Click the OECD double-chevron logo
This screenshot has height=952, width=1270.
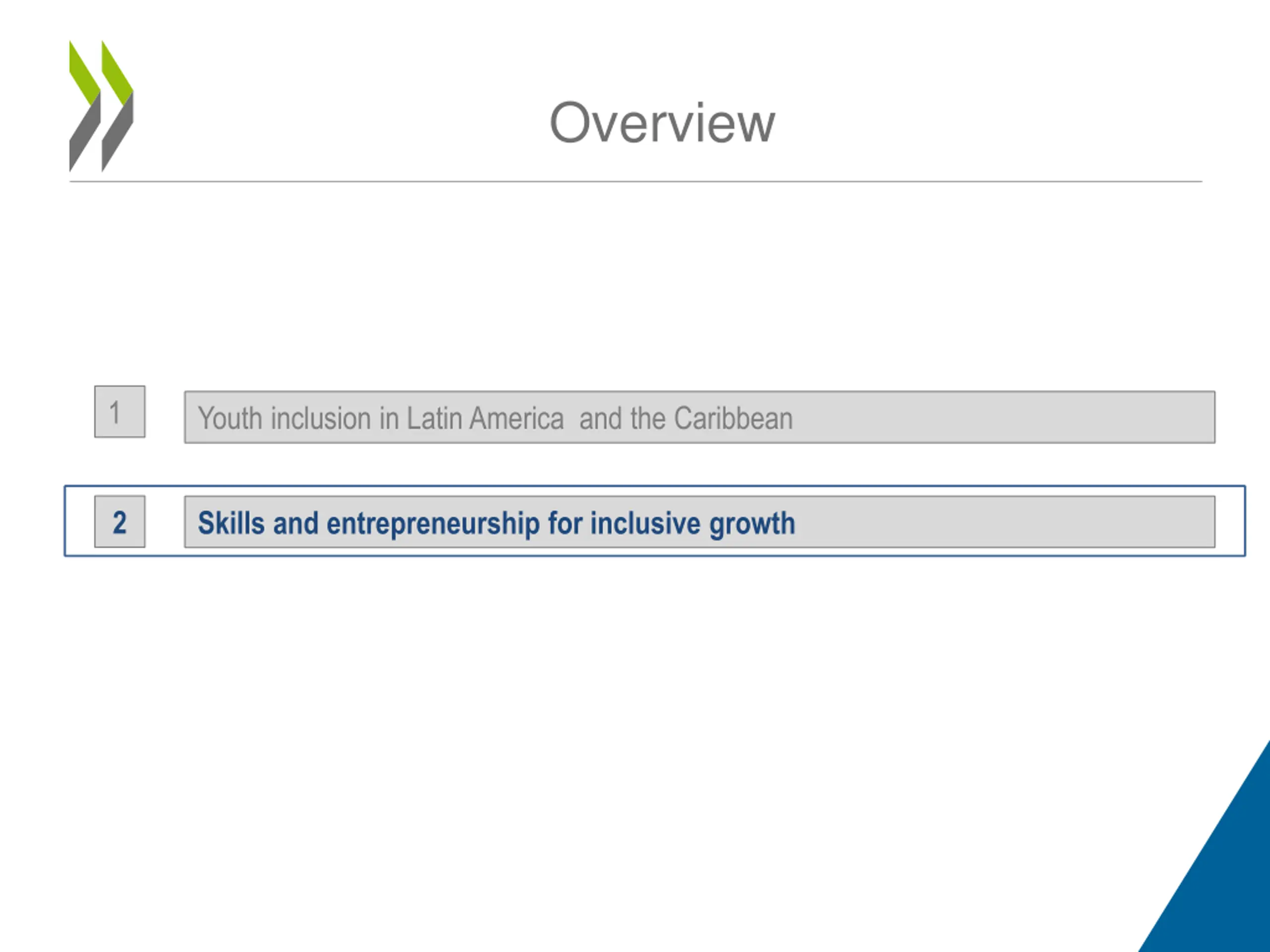[x=101, y=106]
